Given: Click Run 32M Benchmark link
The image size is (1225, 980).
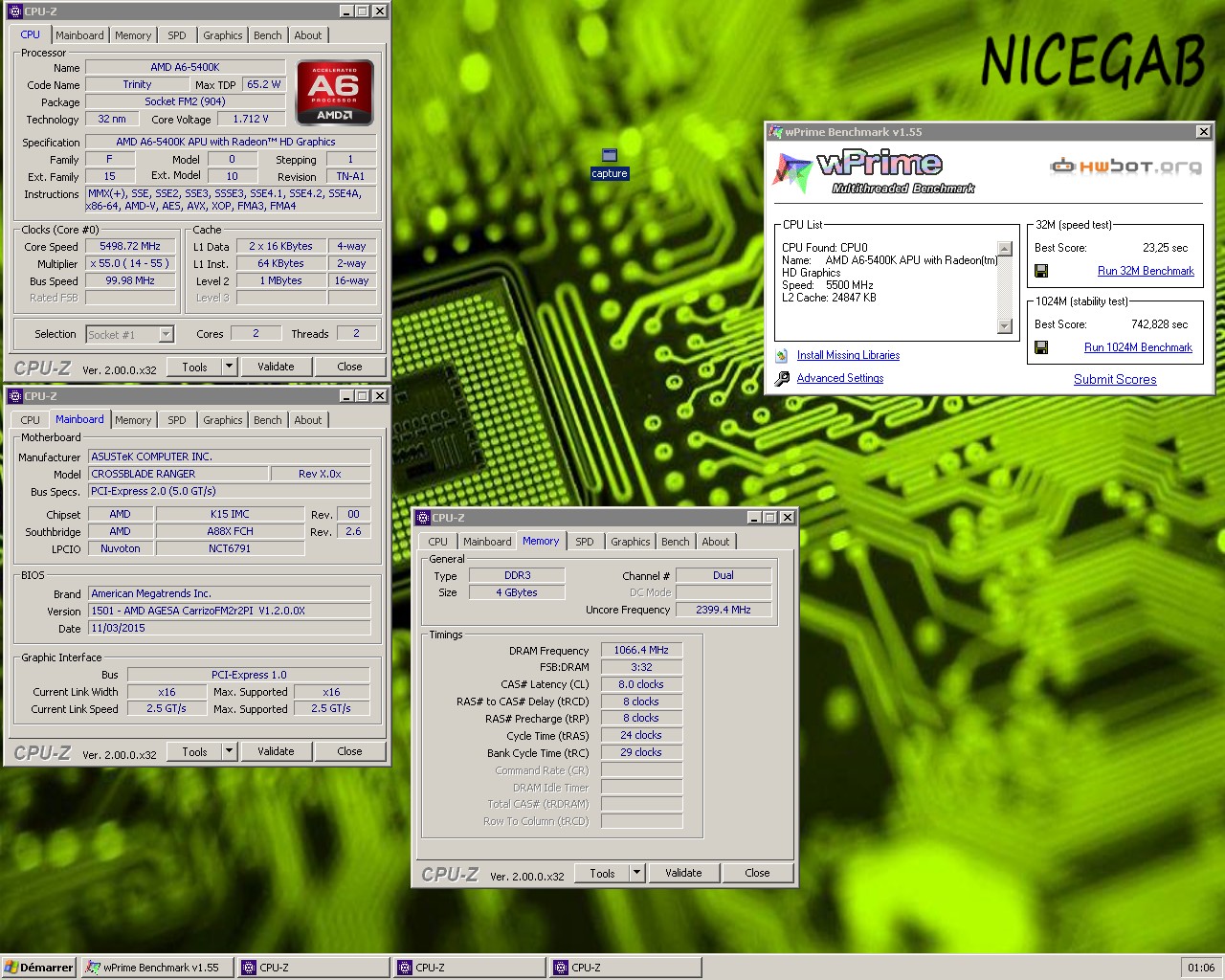Looking at the screenshot, I should (1146, 271).
